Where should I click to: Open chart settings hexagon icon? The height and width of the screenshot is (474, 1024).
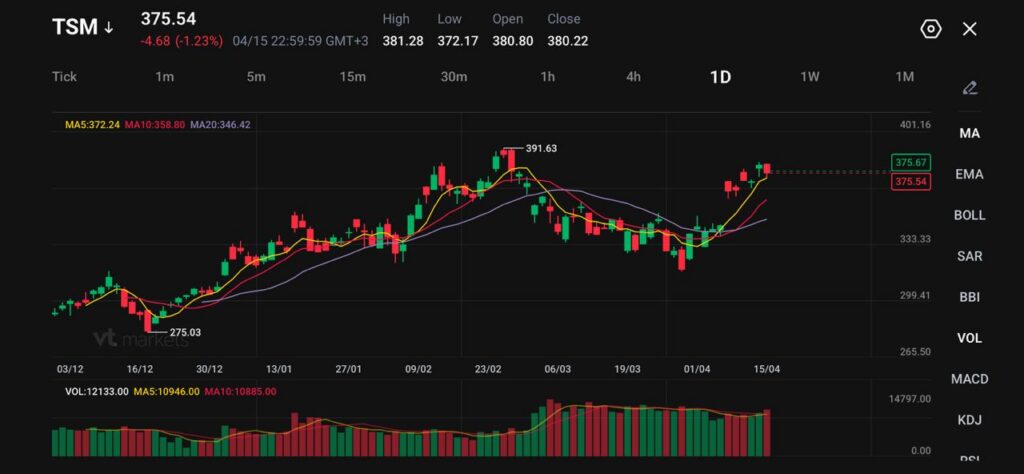(x=930, y=29)
